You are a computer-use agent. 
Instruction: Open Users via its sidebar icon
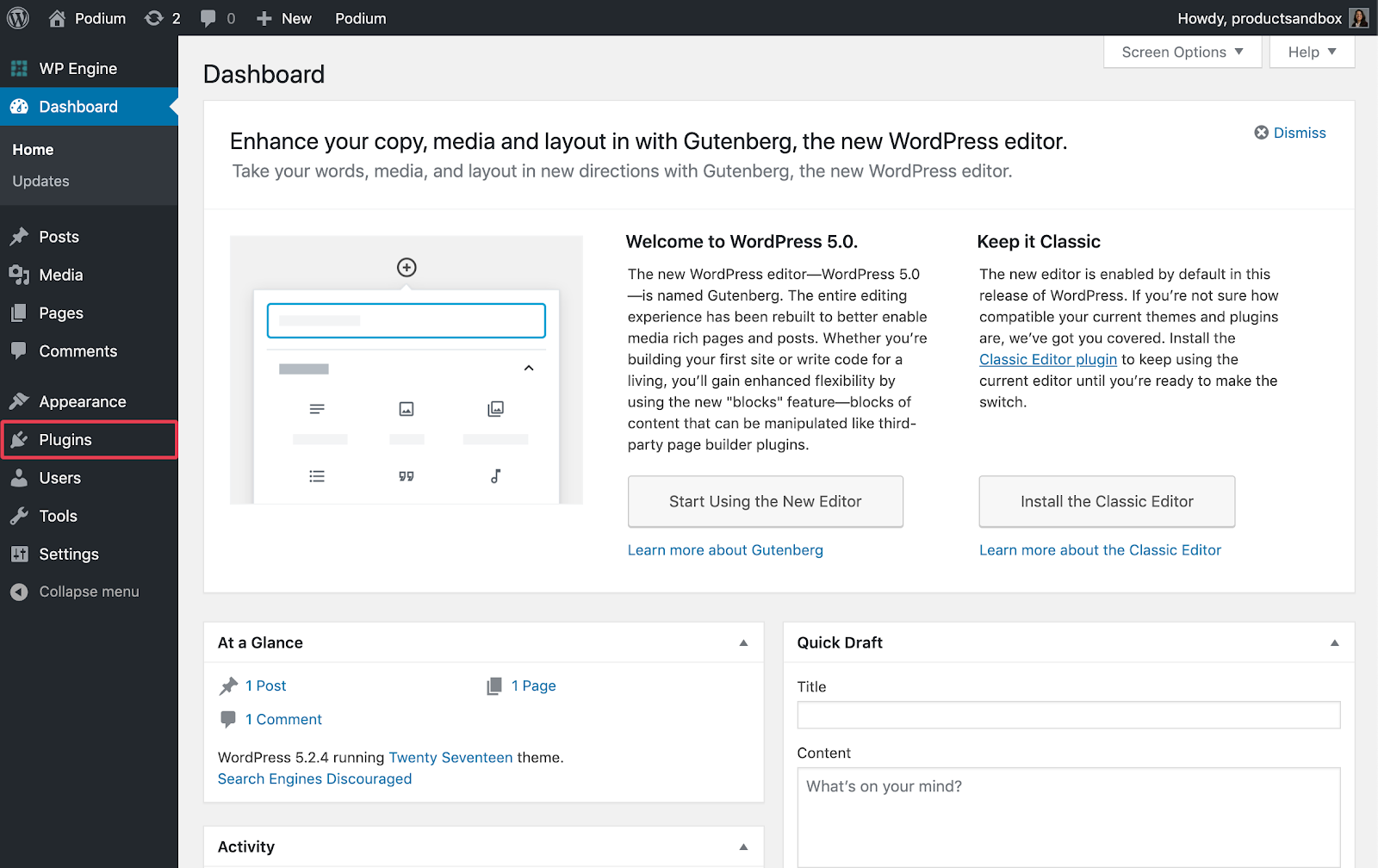coord(19,477)
